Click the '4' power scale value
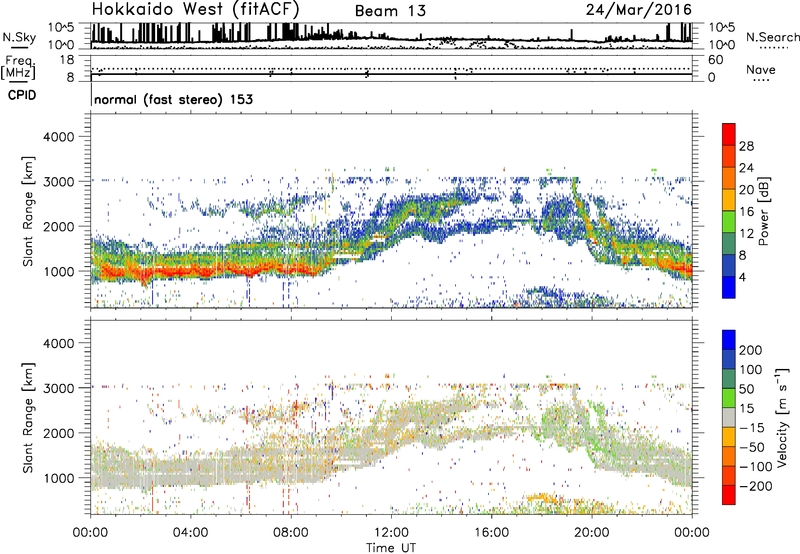This screenshot has height=554, width=800. 742,277
